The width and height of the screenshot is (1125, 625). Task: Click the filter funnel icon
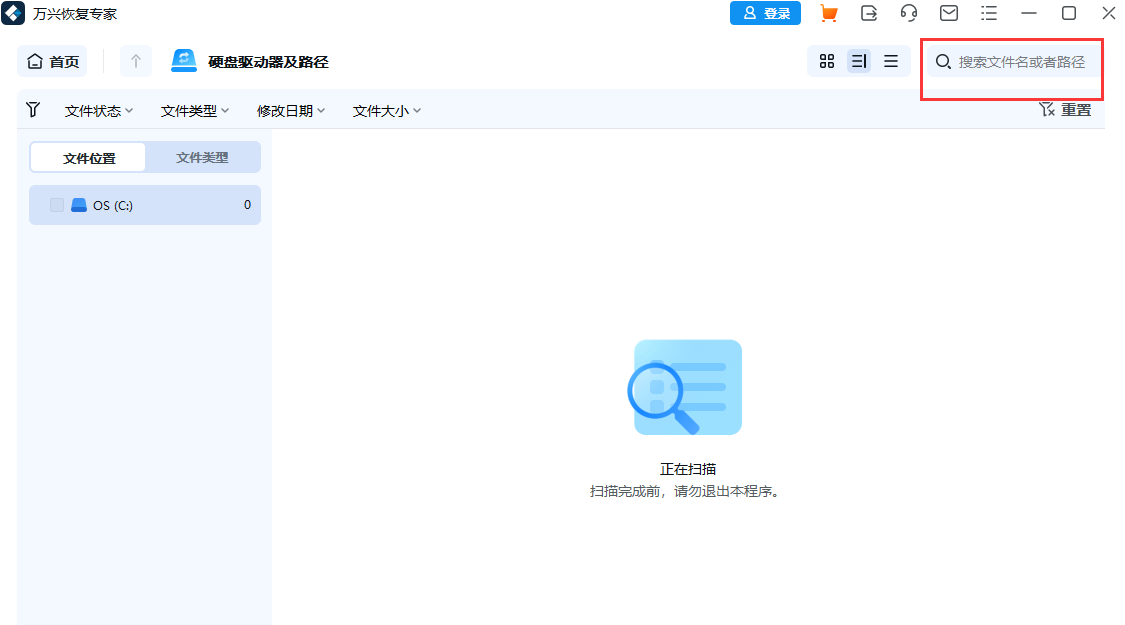tap(33, 109)
